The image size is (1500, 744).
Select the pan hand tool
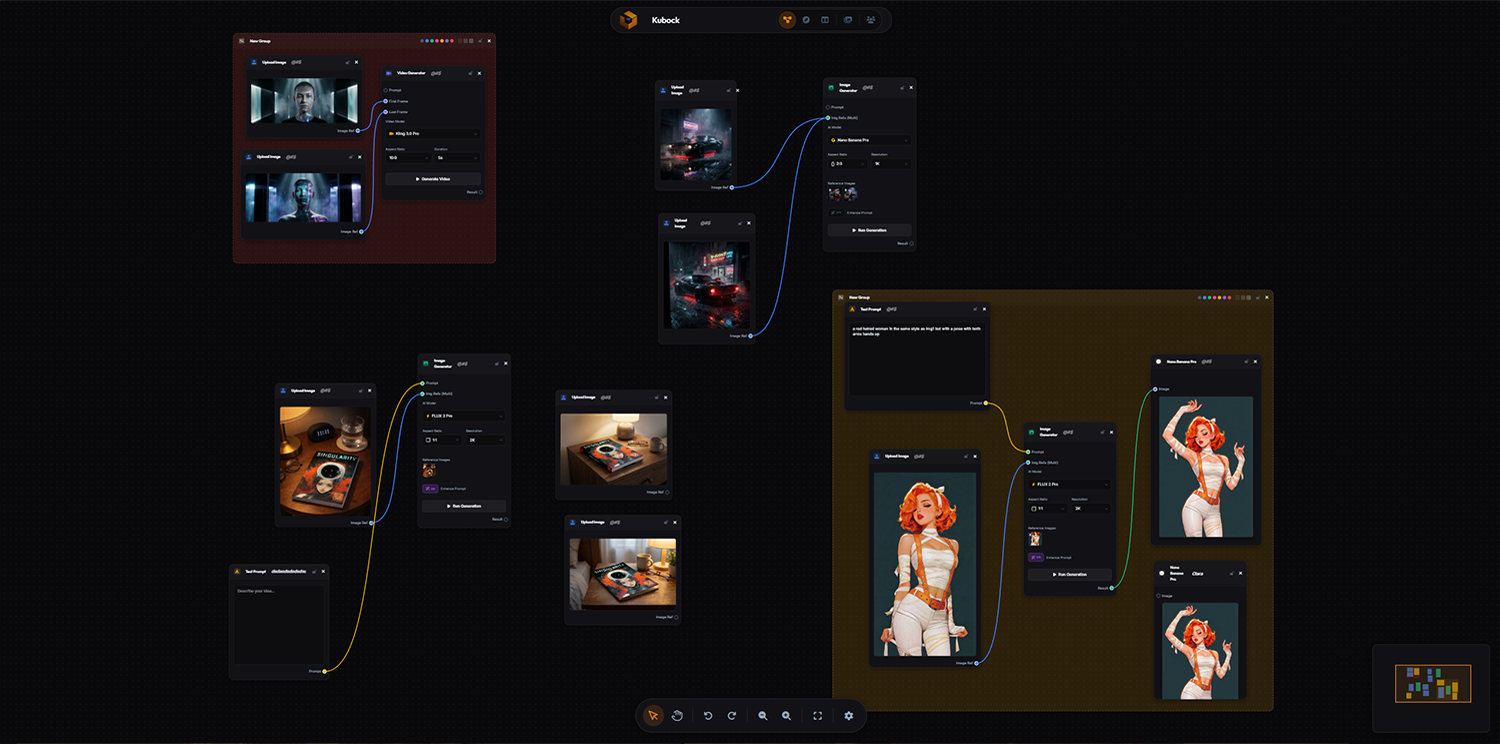point(678,716)
